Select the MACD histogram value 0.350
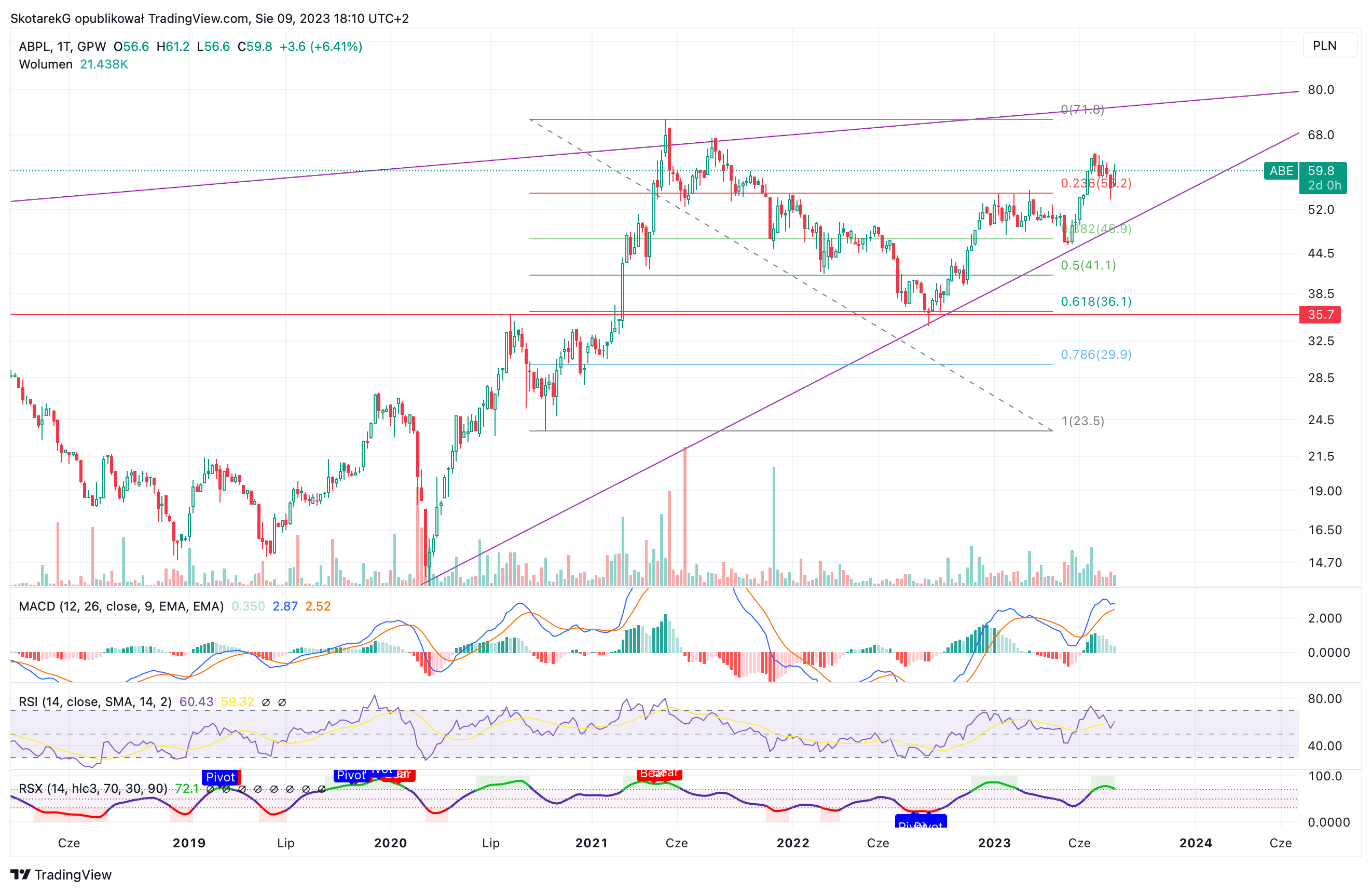The width and height of the screenshot is (1372, 893). click(248, 606)
